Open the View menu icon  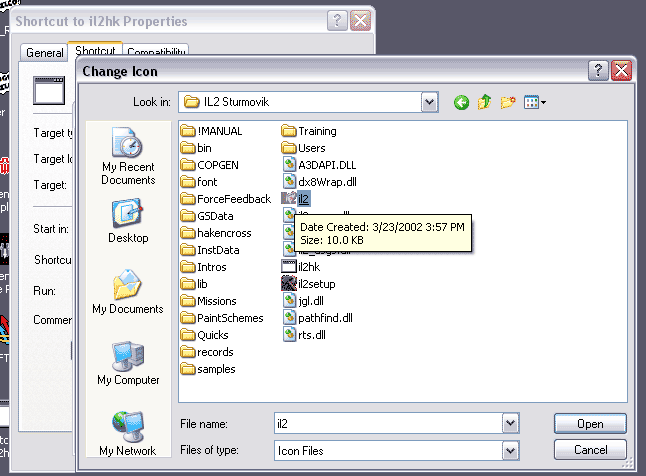coord(535,102)
